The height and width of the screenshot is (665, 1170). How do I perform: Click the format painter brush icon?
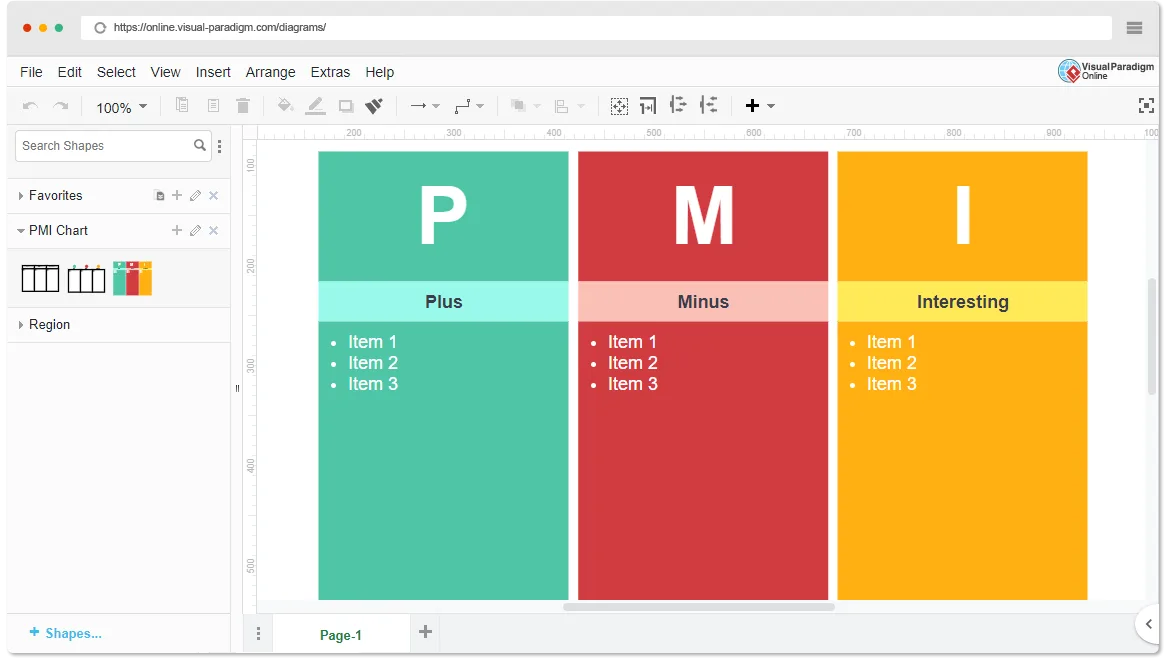(374, 106)
